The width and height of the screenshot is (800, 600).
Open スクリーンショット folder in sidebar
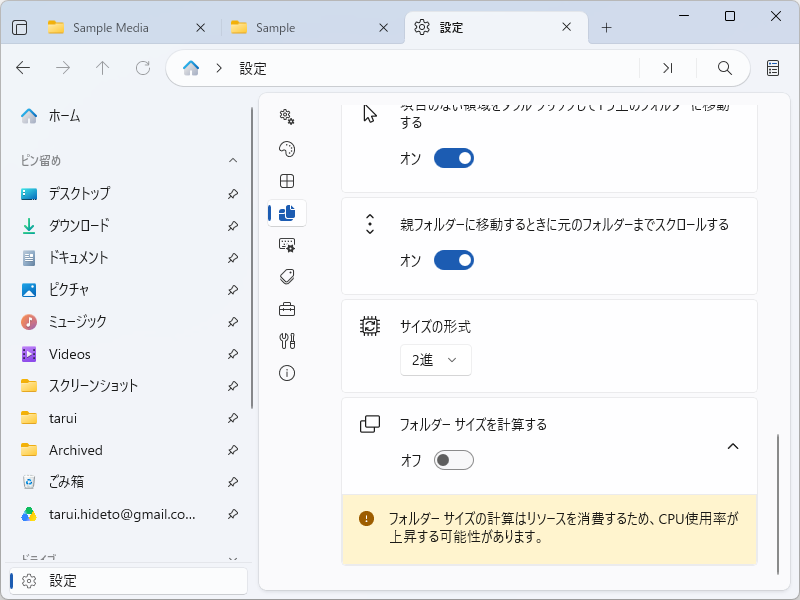pyautogui.click(x=129, y=386)
